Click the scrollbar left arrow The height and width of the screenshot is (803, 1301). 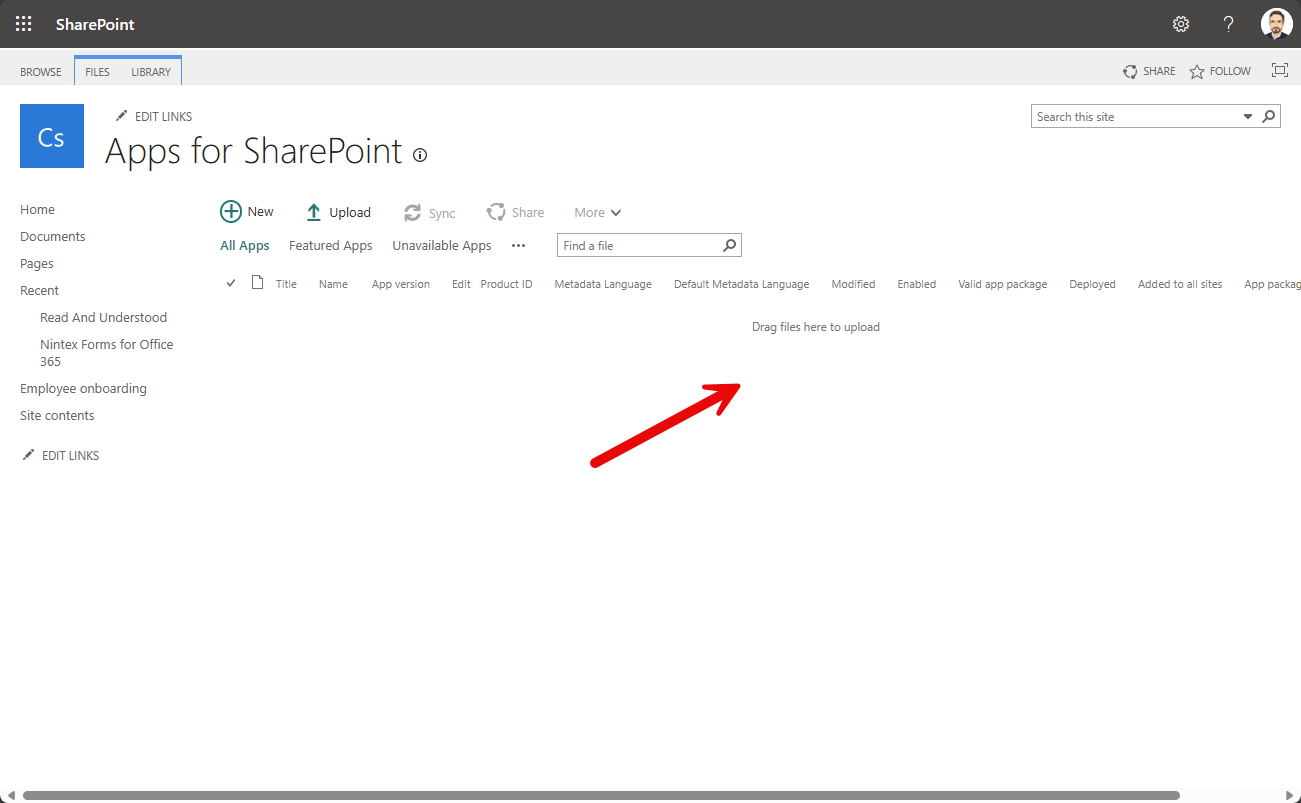pyautogui.click(x=9, y=796)
